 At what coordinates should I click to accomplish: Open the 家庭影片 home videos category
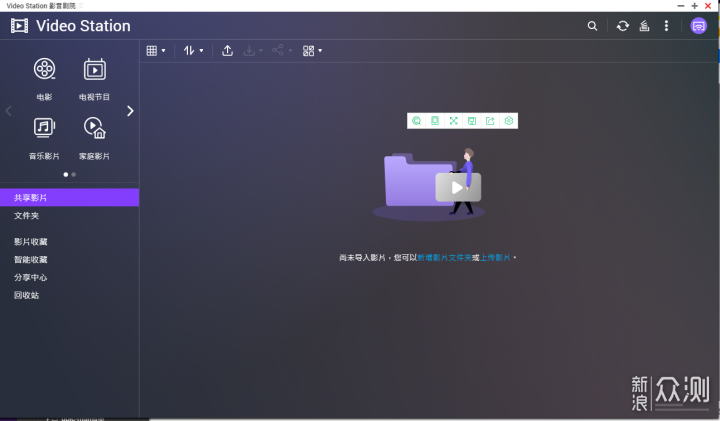point(94,138)
